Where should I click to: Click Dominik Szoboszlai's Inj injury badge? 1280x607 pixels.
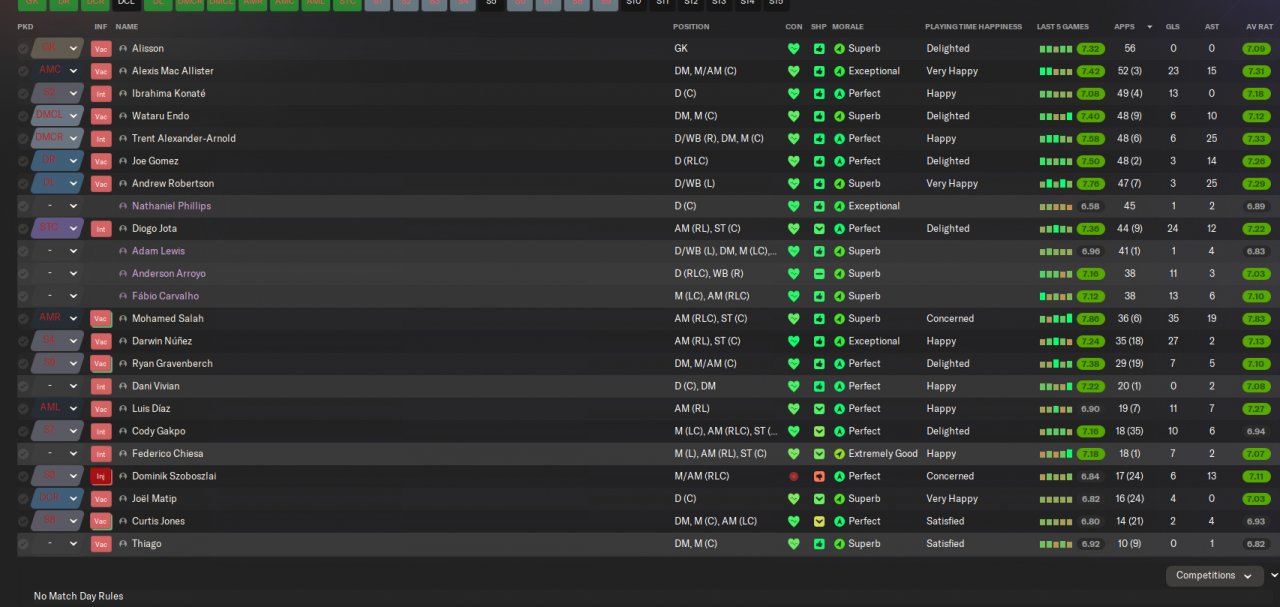click(x=101, y=476)
